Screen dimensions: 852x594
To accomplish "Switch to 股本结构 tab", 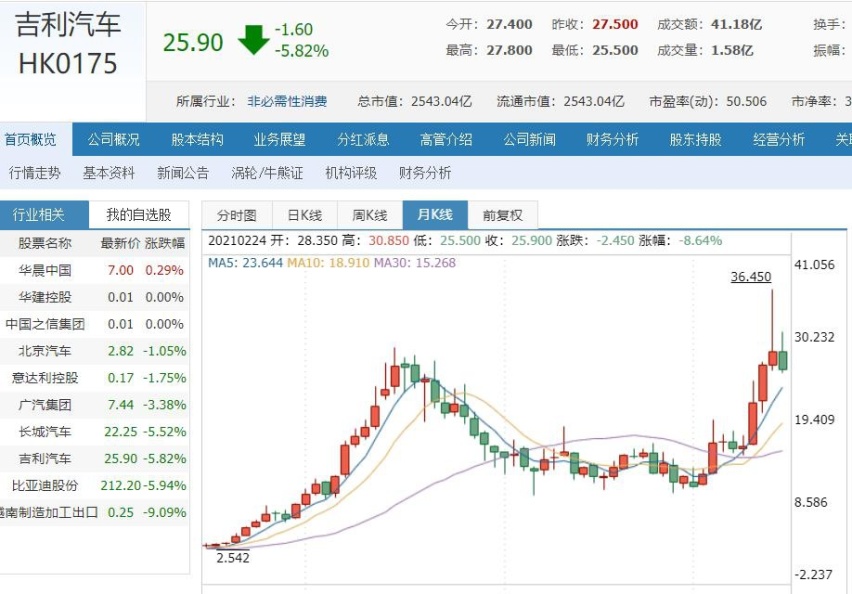I will 197,140.
